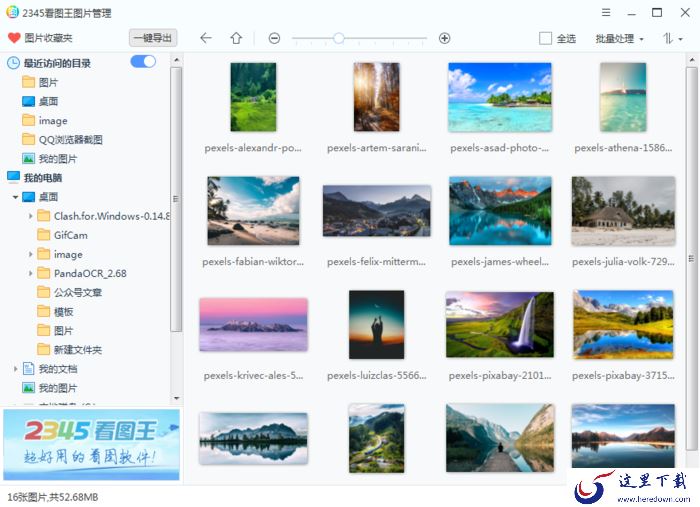Click the zoom in plus icon
The height and width of the screenshot is (507, 700).
[x=444, y=38]
